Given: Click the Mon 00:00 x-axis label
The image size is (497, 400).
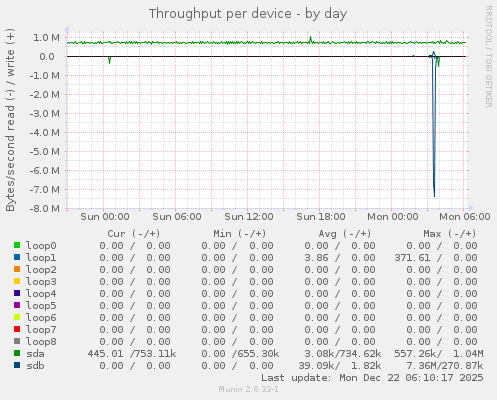Looking at the screenshot, I should [x=393, y=217].
